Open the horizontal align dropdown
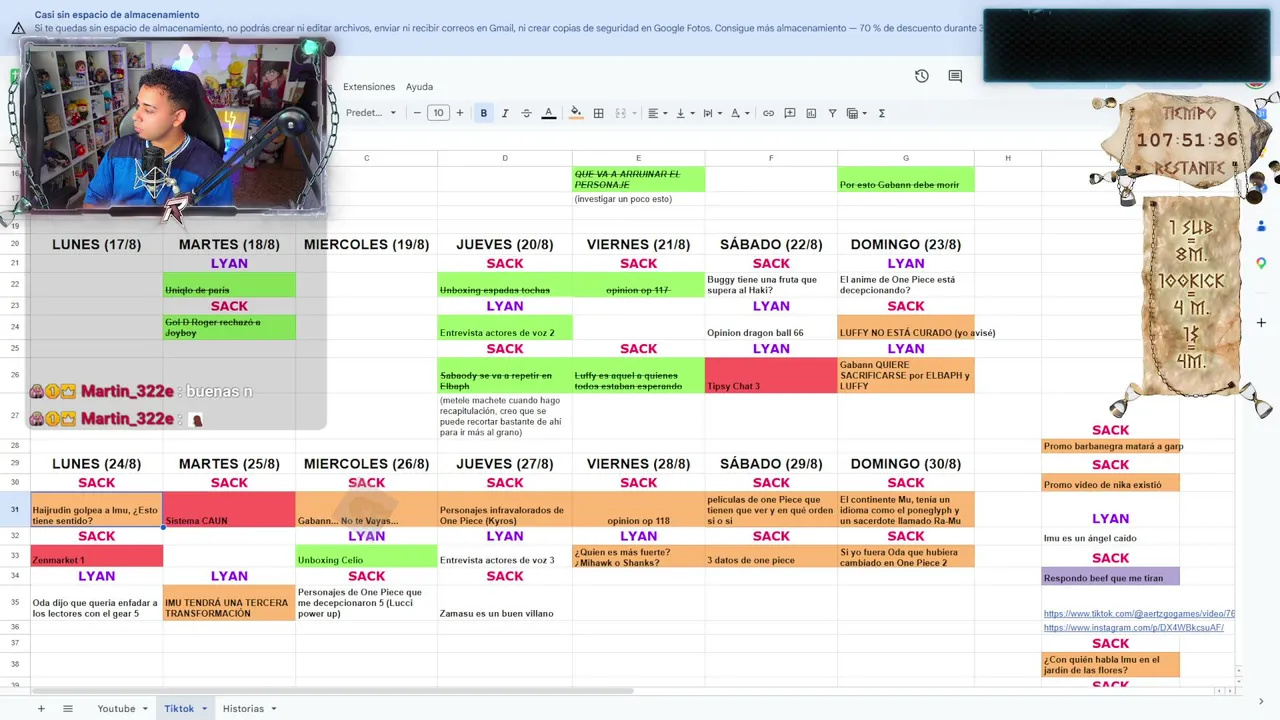 click(657, 113)
